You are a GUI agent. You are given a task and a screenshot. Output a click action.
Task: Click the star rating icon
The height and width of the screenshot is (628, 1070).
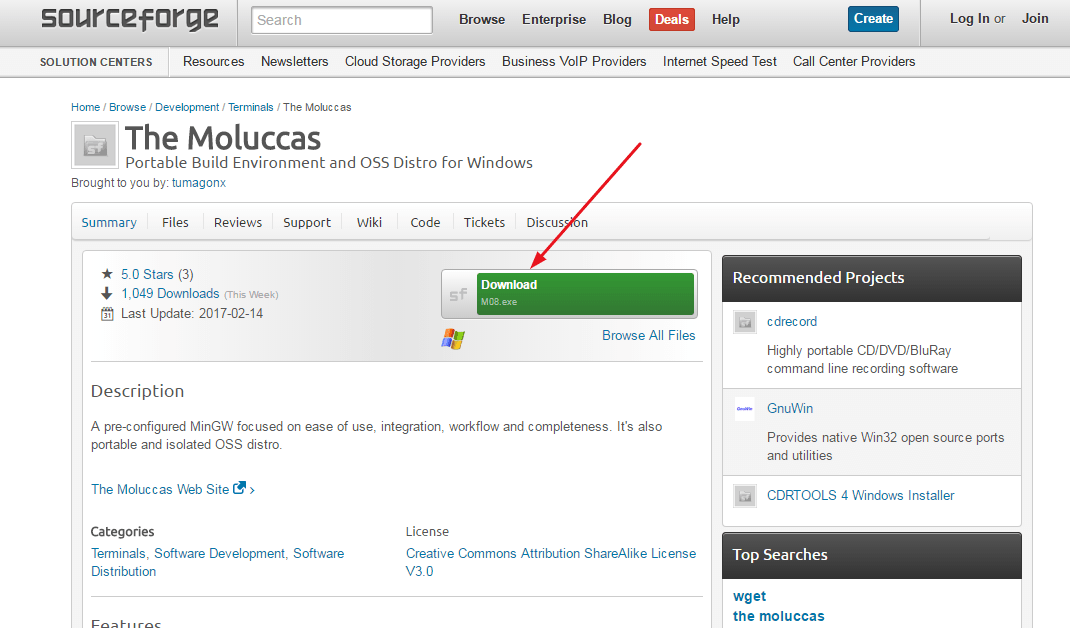(x=107, y=274)
